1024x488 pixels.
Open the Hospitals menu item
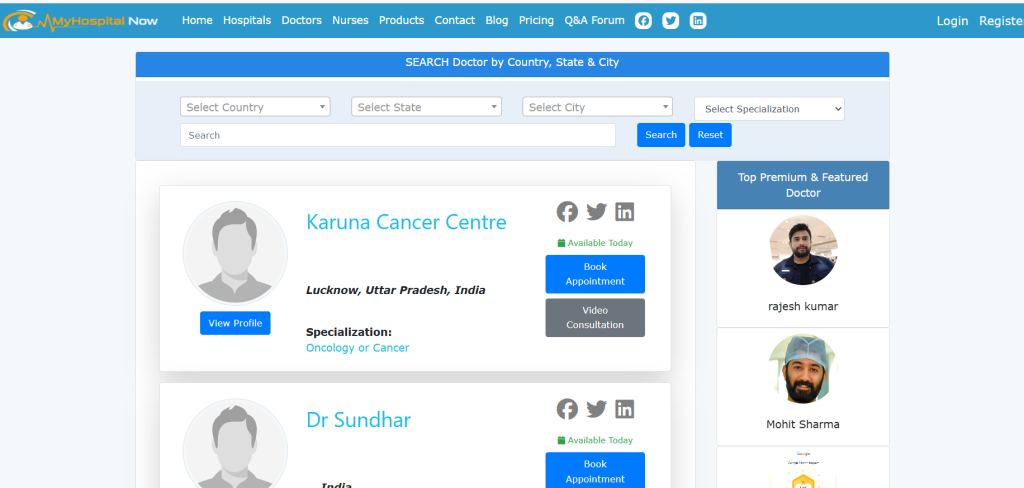[247, 20]
